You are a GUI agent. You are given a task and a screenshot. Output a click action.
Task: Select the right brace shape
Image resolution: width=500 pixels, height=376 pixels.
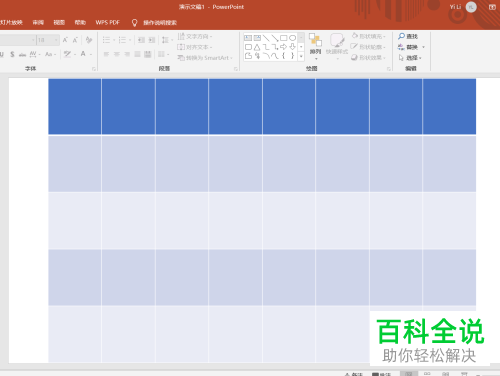(292, 56)
